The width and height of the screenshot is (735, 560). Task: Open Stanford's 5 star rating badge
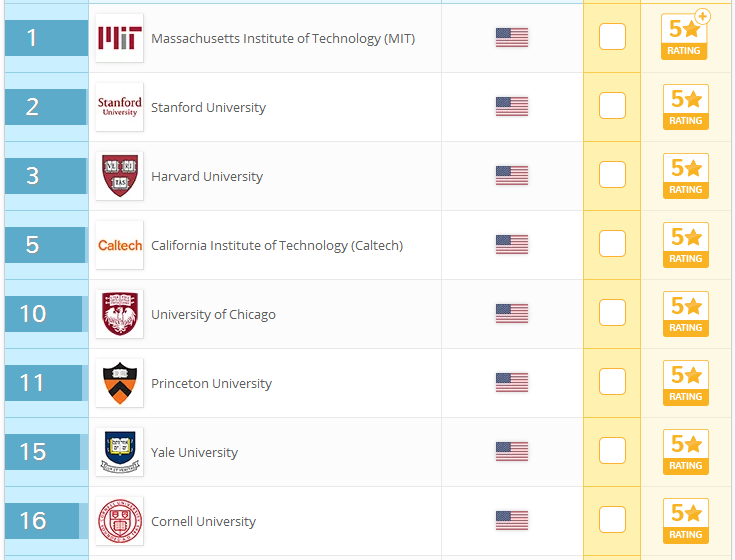pyautogui.click(x=685, y=107)
